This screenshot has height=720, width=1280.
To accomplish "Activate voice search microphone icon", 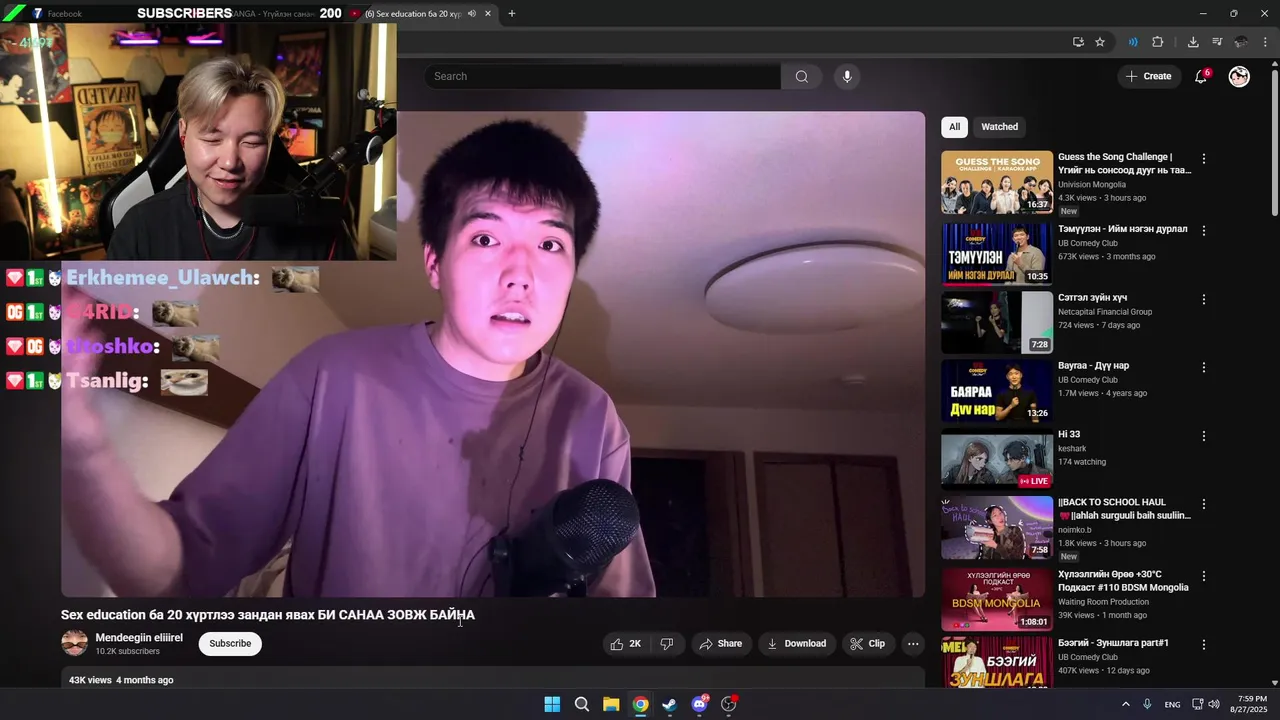I will 847,76.
